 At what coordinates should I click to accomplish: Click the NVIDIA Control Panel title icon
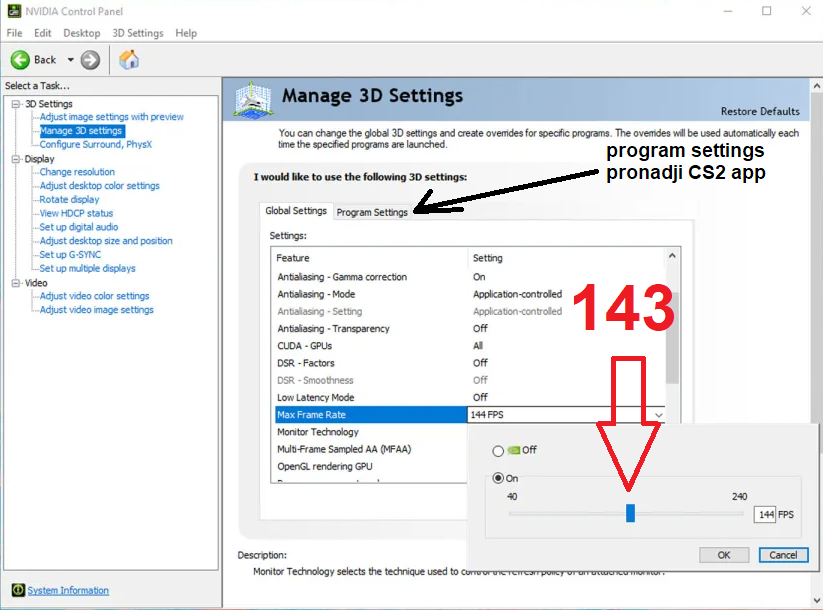(12, 11)
